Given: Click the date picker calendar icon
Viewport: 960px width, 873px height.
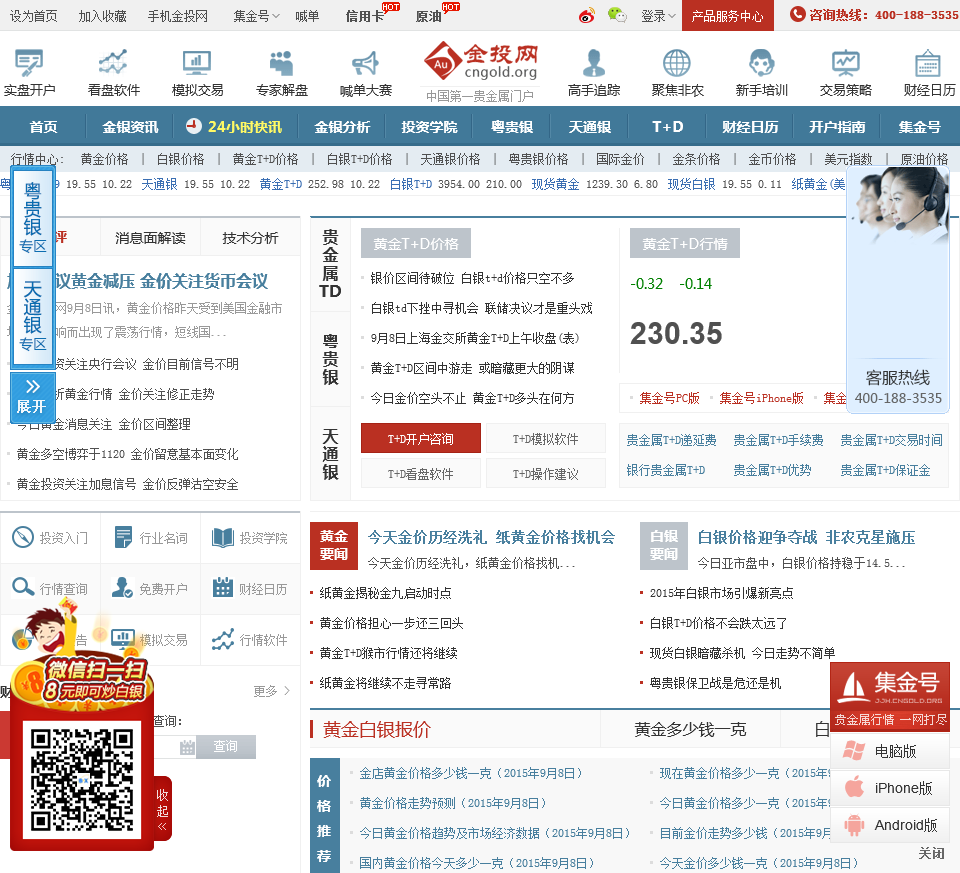Looking at the screenshot, I should [x=187, y=747].
